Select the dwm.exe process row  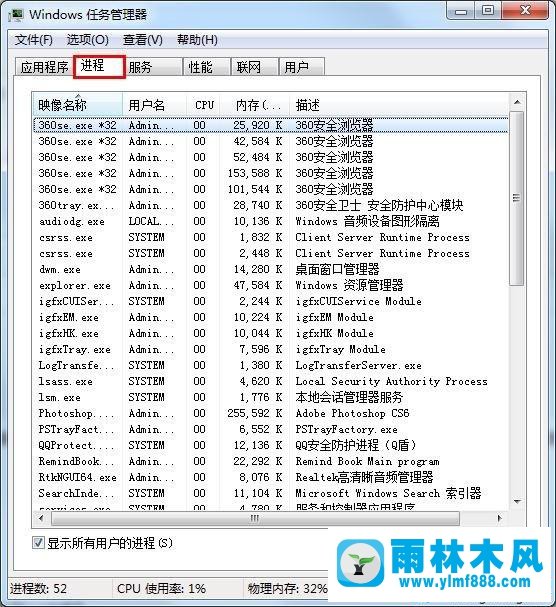(271, 269)
